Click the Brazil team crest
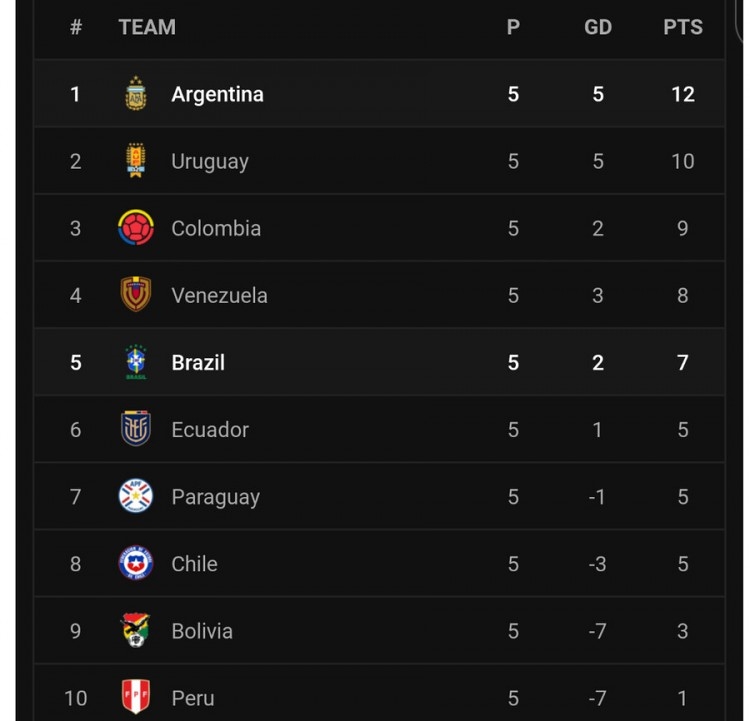The image size is (750, 721). point(136,362)
